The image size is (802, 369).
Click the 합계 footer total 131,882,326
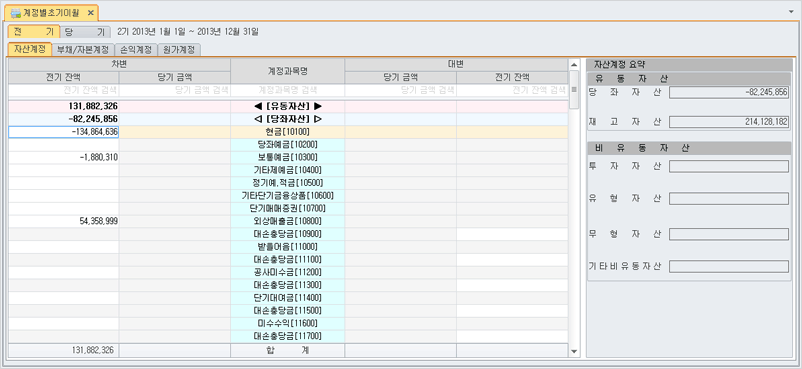click(x=63, y=351)
